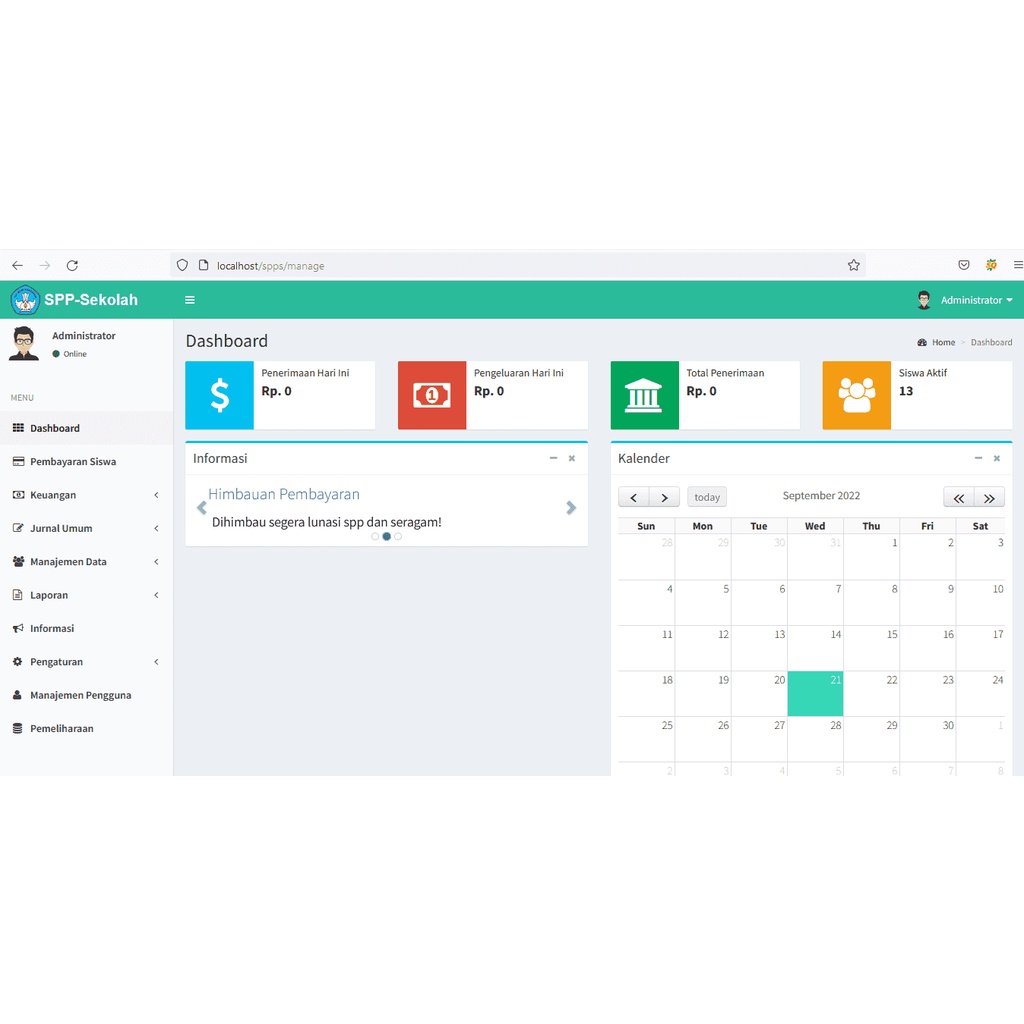Click the Siswa Aktif value 13

point(906,391)
